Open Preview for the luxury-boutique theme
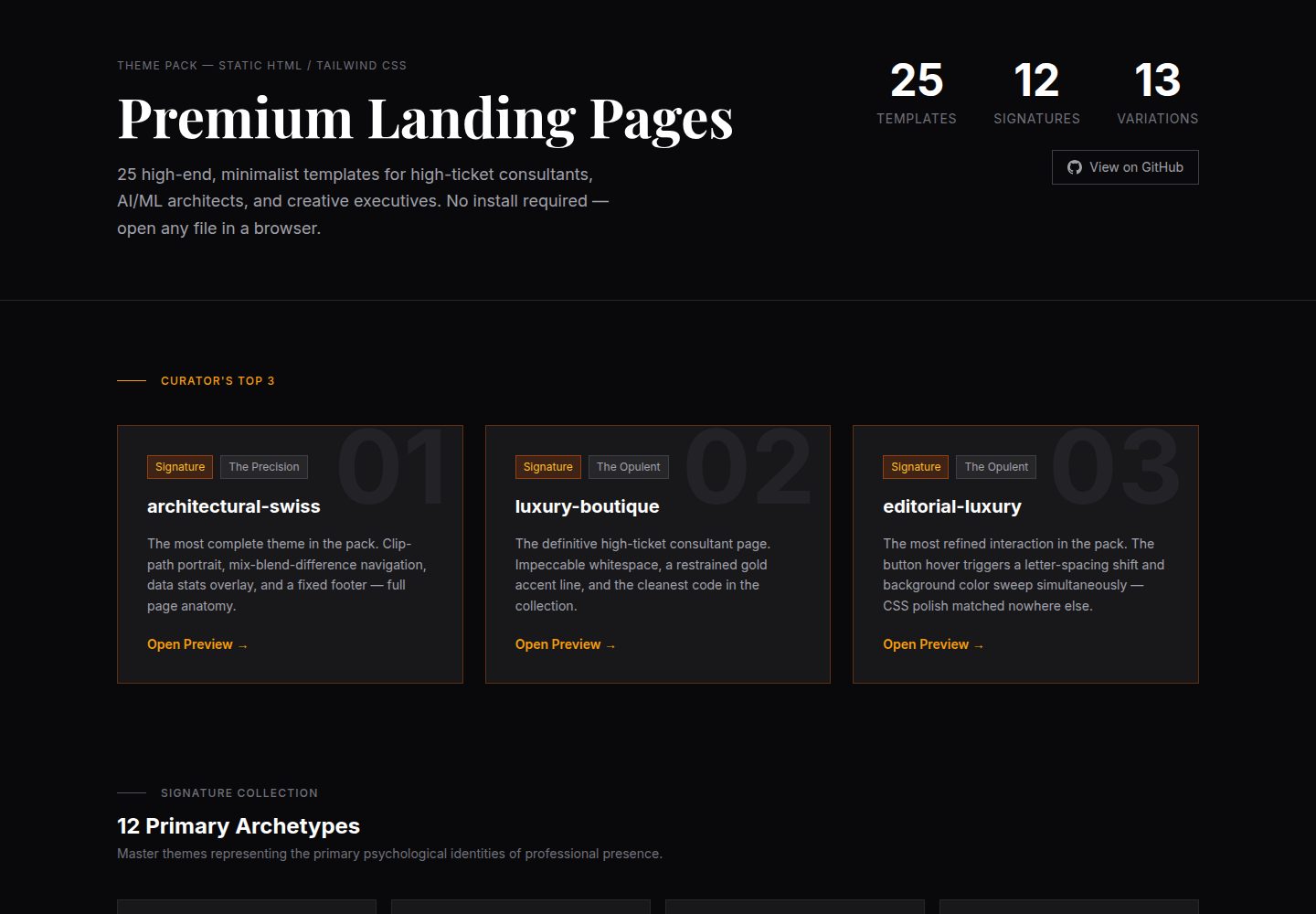The height and width of the screenshot is (914, 1316). [566, 644]
